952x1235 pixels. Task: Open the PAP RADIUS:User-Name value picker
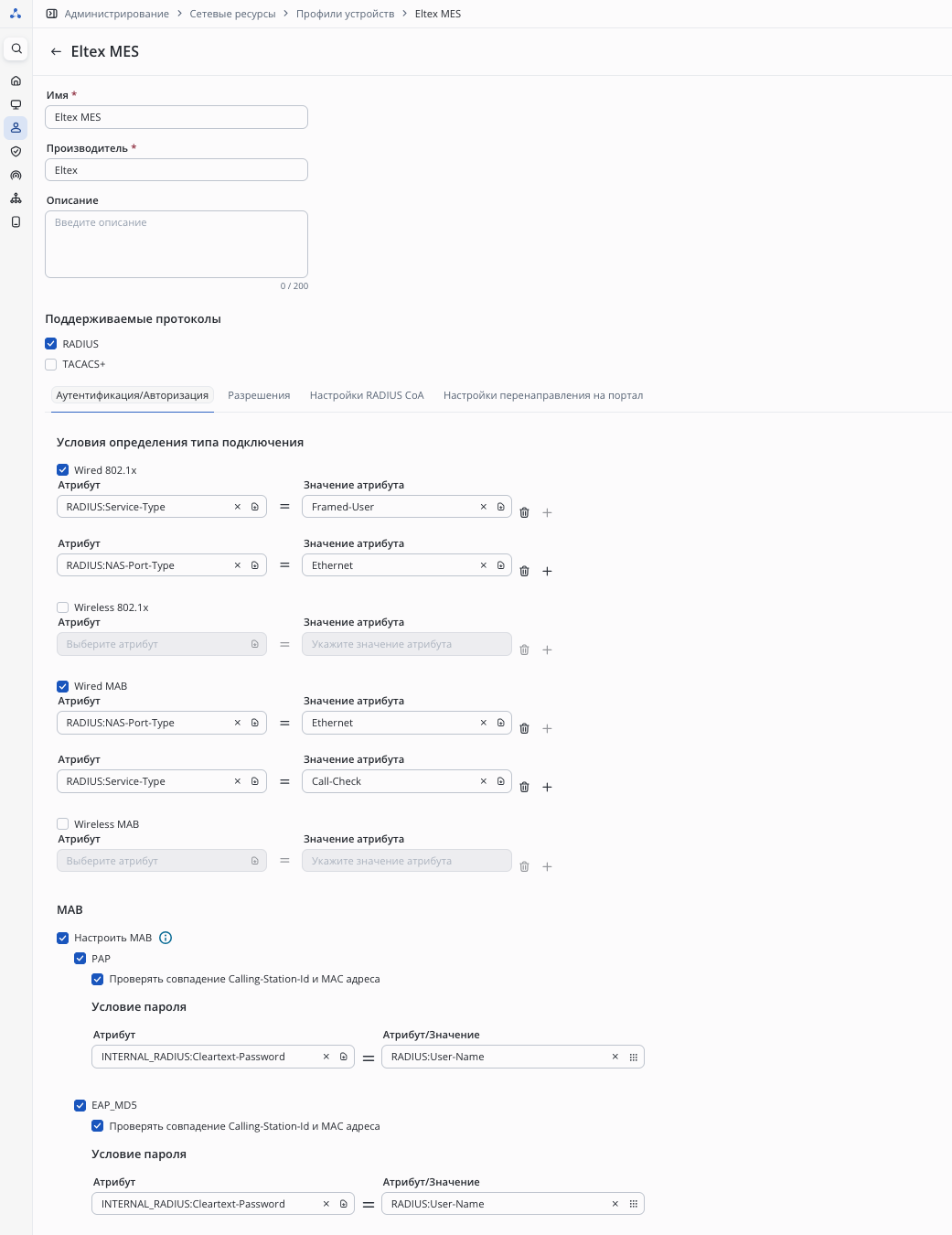coord(633,1057)
